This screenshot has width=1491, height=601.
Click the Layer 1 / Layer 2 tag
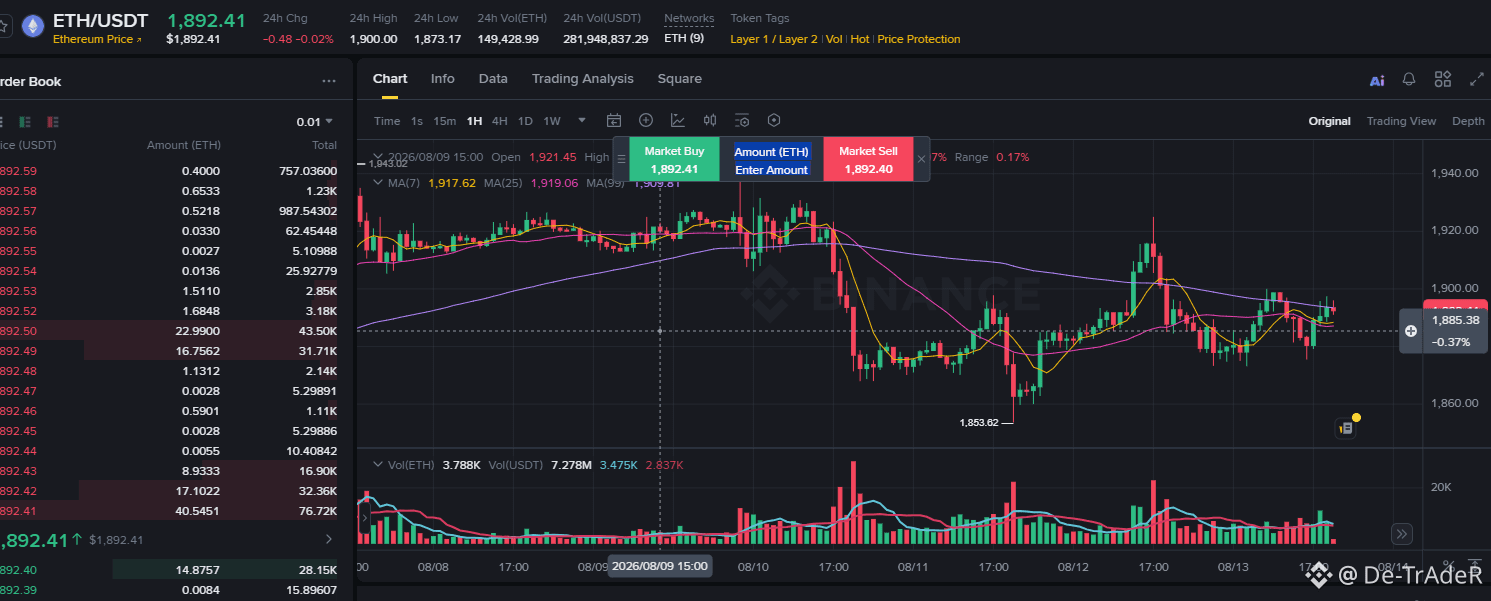(x=774, y=39)
